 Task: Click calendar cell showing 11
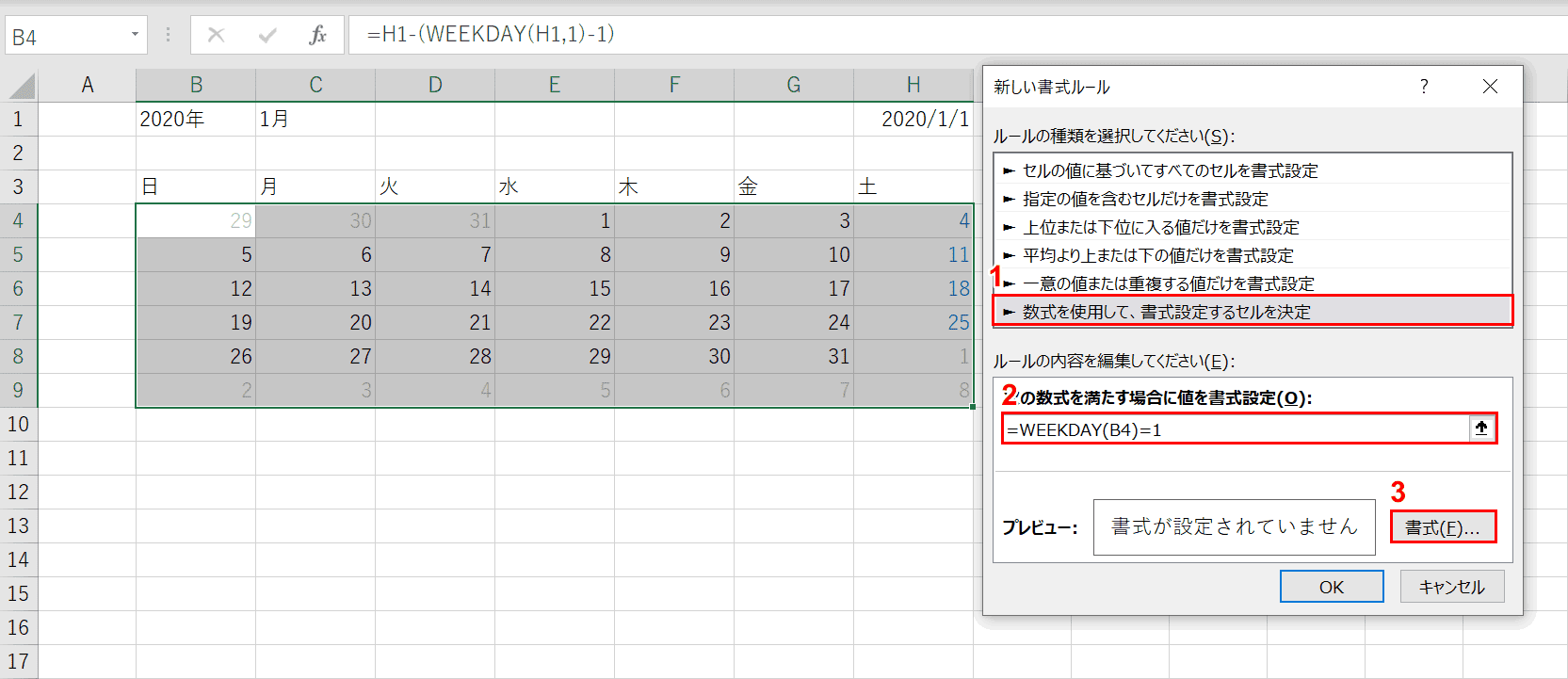click(x=913, y=254)
